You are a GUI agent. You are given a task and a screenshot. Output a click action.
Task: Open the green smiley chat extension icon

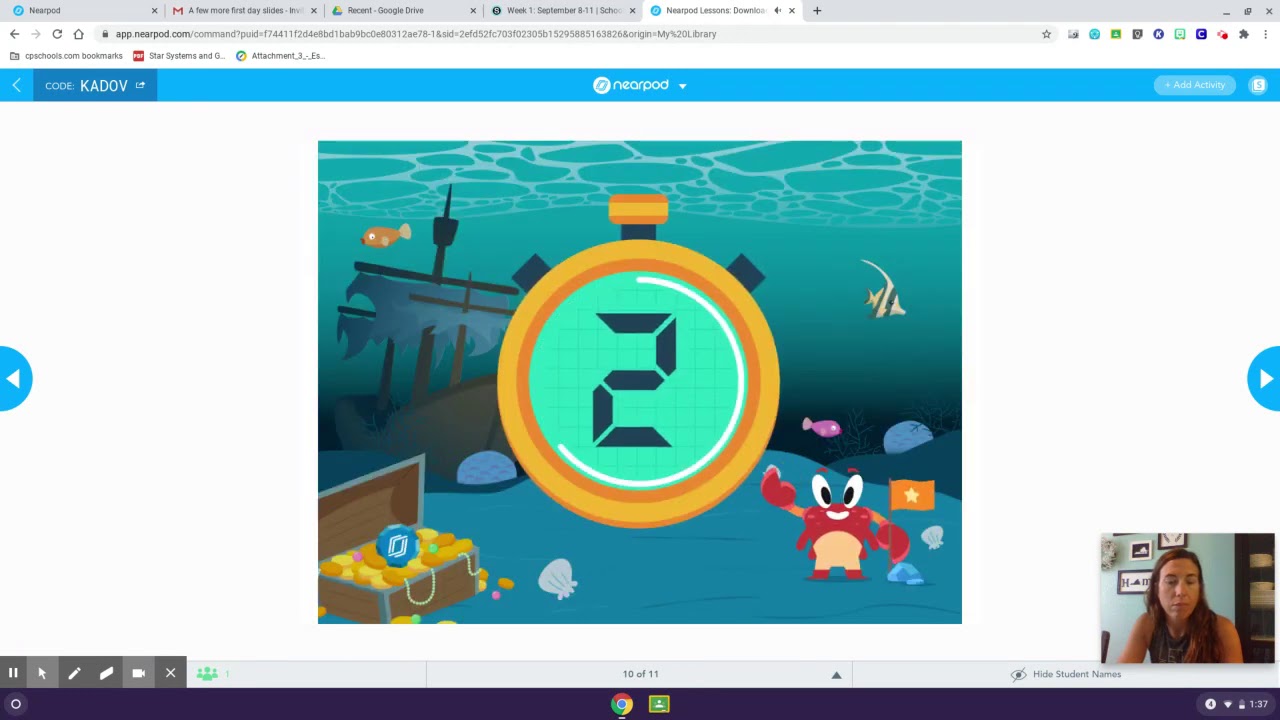pos(1180,34)
